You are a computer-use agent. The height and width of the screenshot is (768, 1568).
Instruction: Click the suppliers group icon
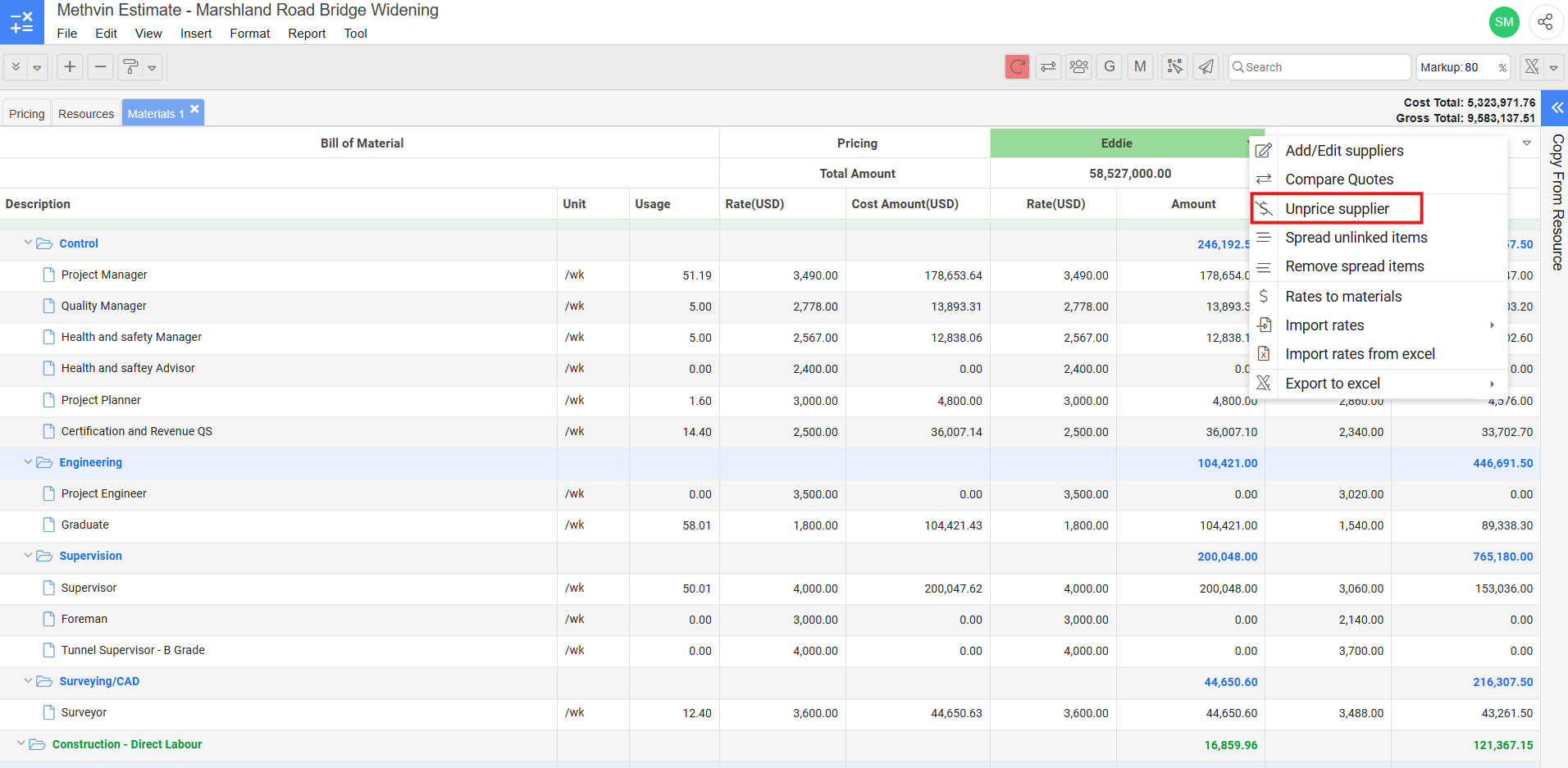1079,67
